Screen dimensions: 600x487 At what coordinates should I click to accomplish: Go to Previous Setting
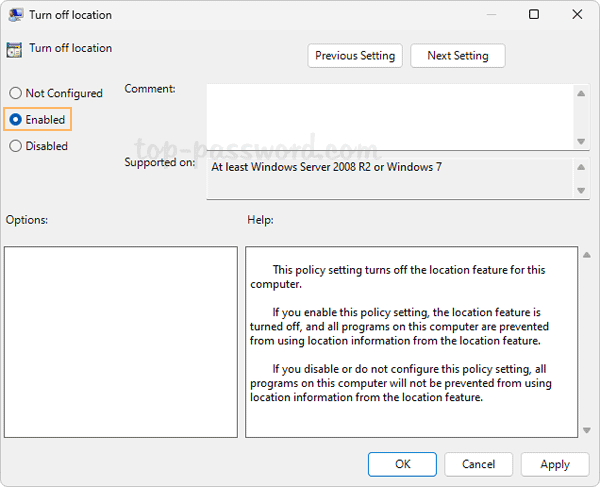[356, 56]
